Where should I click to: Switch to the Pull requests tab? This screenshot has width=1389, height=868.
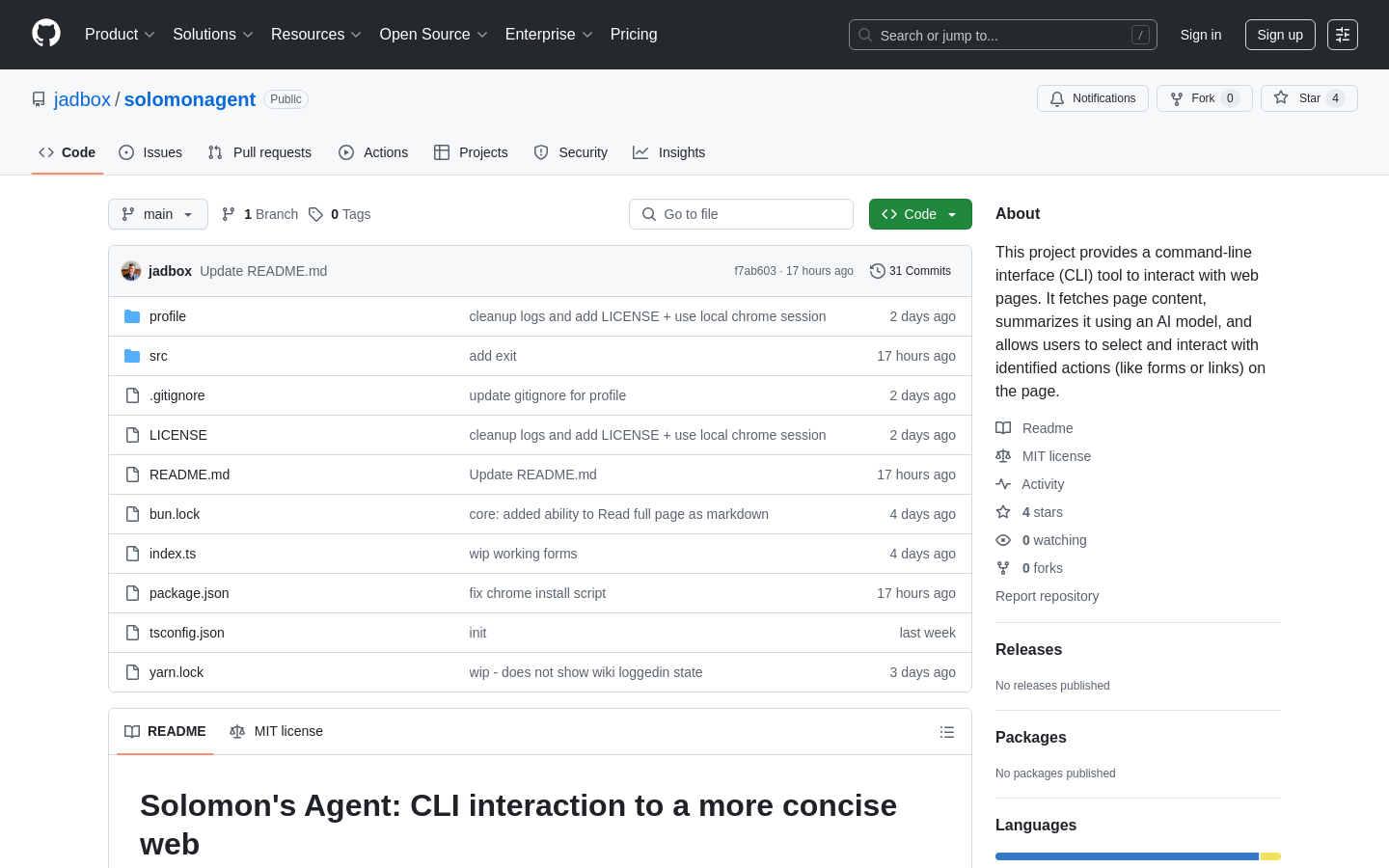click(x=259, y=152)
